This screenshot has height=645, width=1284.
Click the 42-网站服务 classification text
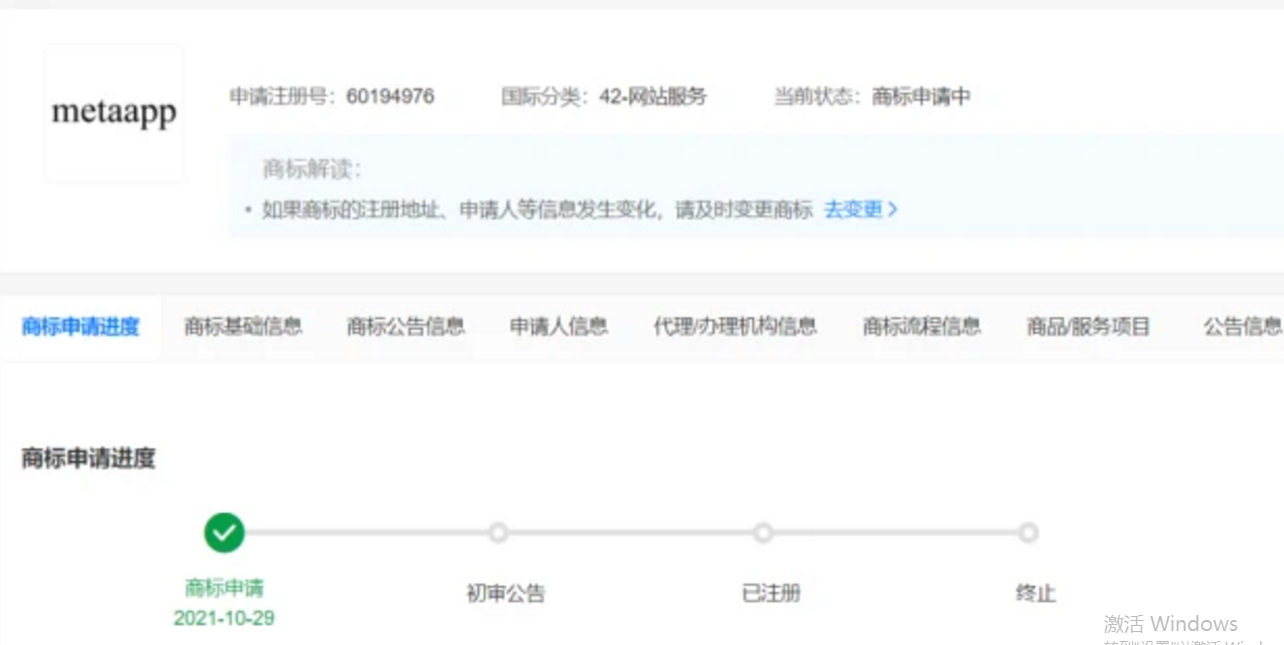[x=653, y=97]
